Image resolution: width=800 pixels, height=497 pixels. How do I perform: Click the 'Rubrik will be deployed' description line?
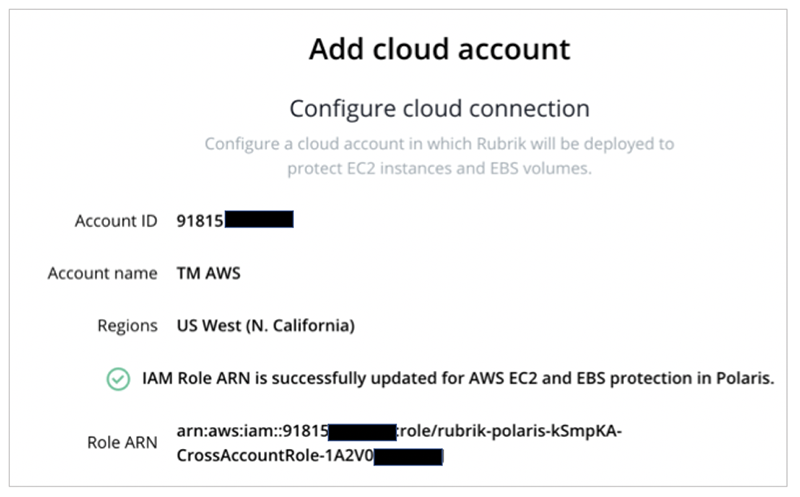tap(439, 144)
